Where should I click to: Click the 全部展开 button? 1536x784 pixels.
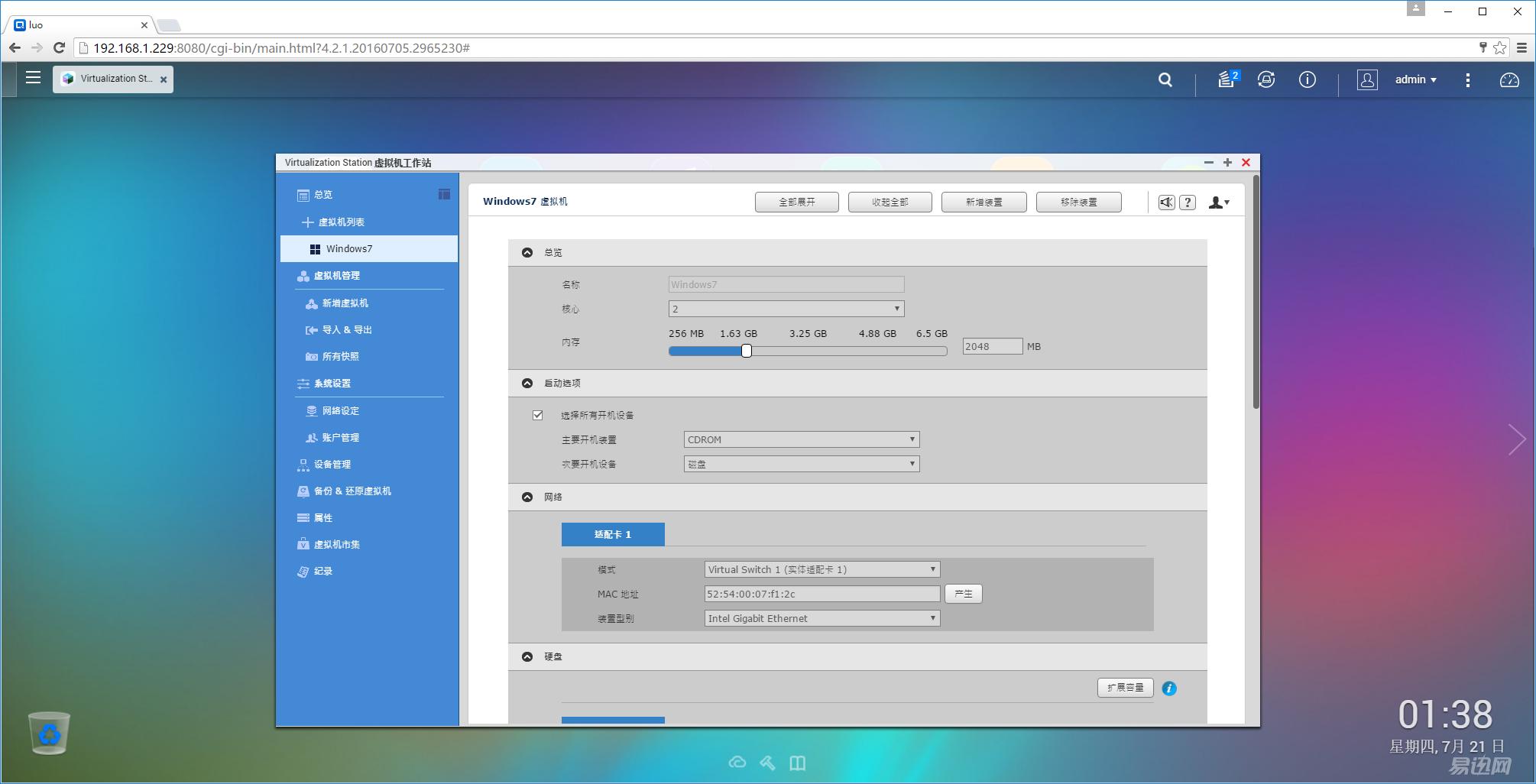tap(796, 202)
